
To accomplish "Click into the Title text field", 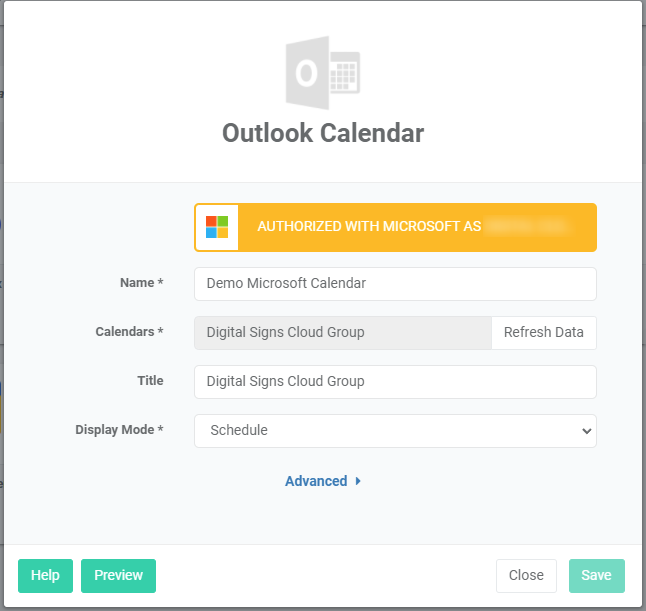I will click(394, 381).
